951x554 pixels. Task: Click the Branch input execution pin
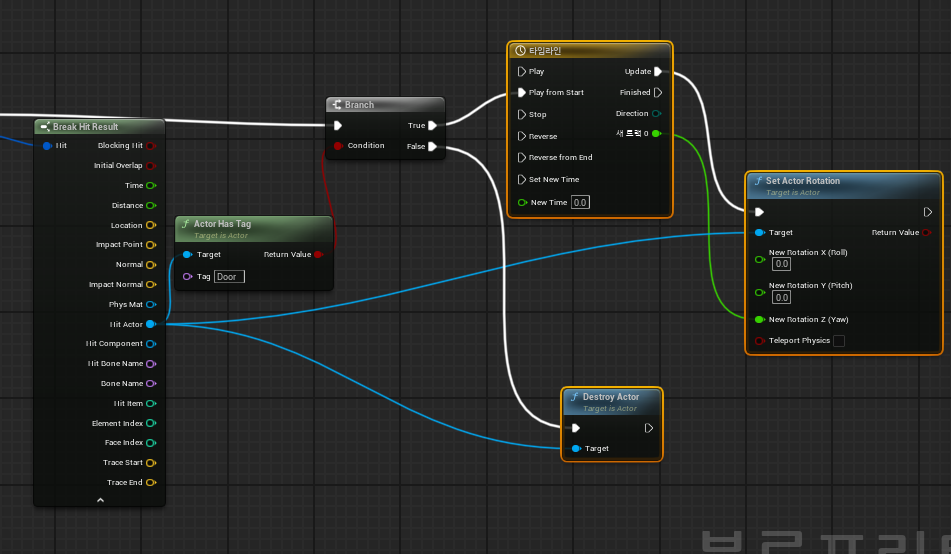pyautogui.click(x=338, y=126)
